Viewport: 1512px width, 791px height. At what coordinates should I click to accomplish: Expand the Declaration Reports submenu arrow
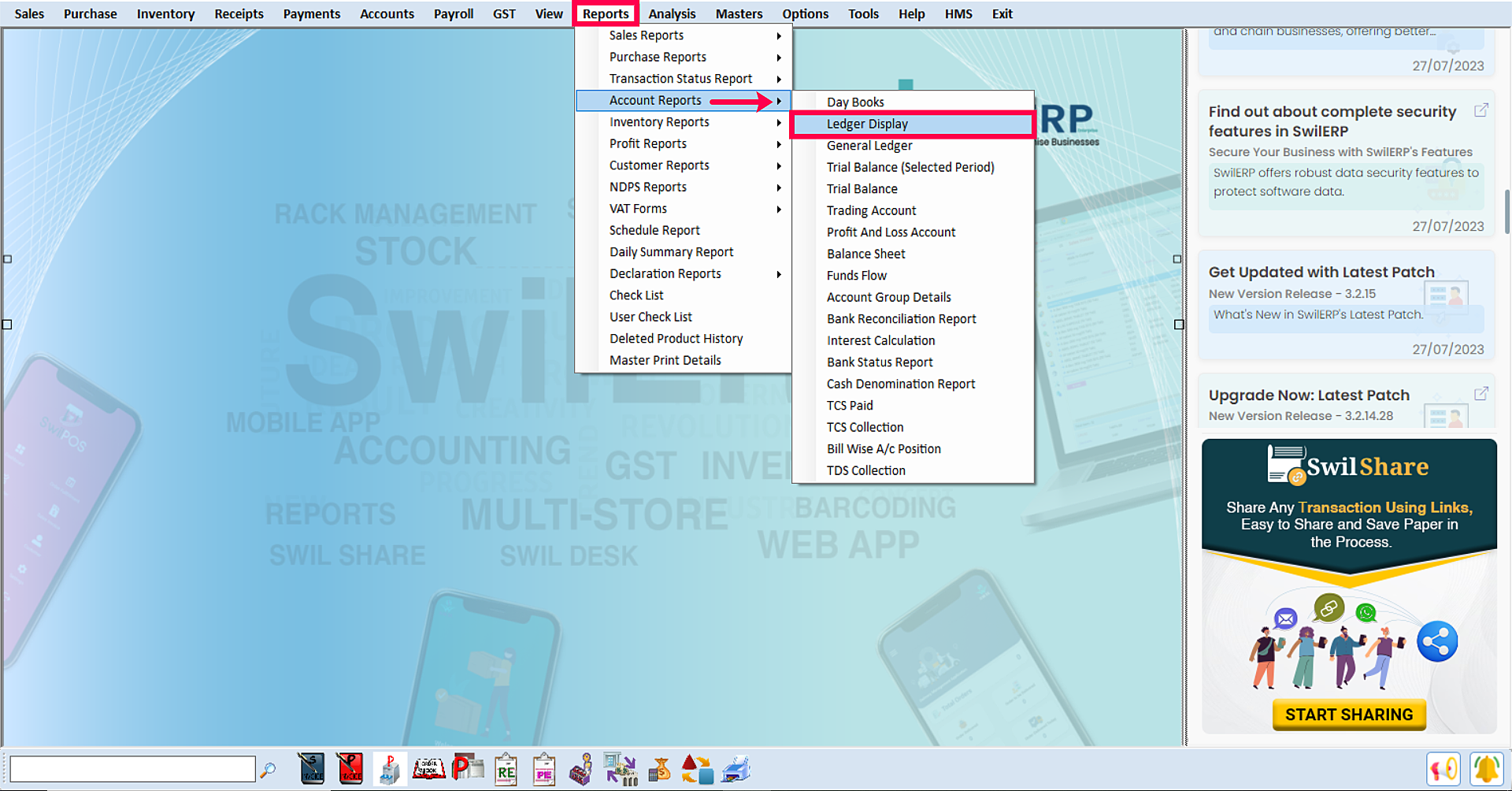coord(779,274)
